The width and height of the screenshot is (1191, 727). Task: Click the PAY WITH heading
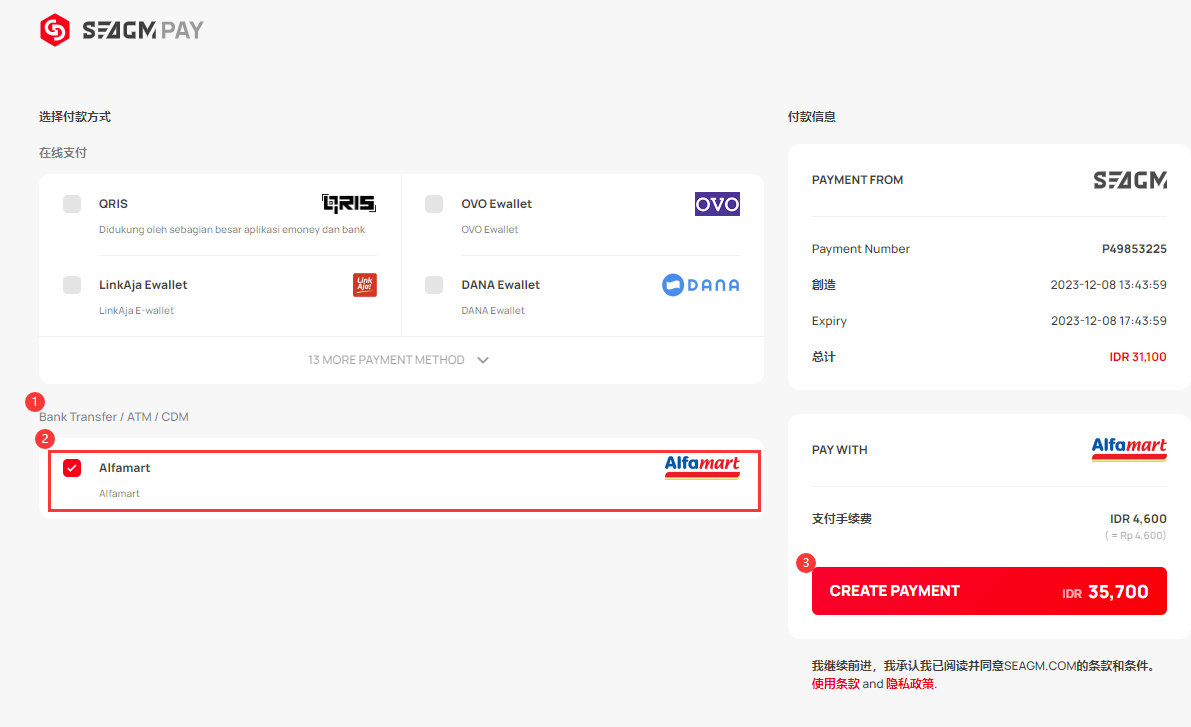coord(839,450)
